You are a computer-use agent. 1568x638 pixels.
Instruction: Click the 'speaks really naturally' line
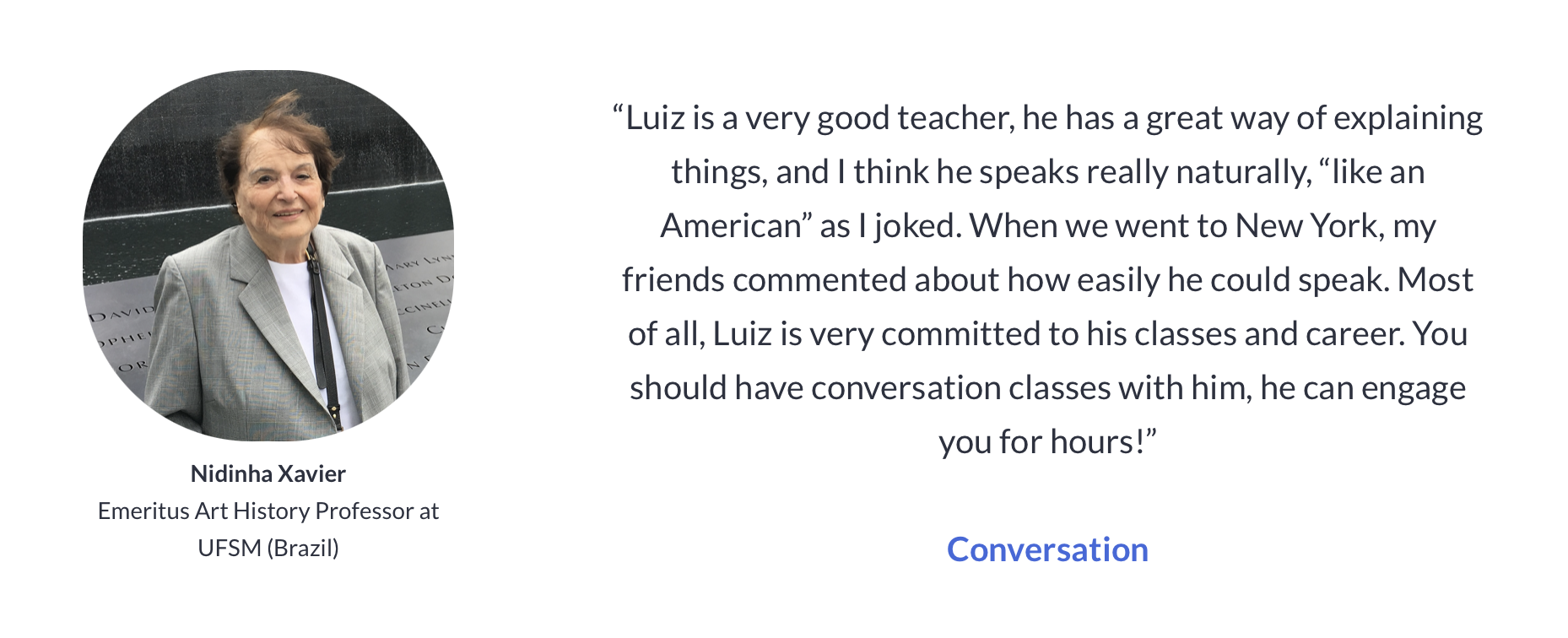[x=1047, y=172]
